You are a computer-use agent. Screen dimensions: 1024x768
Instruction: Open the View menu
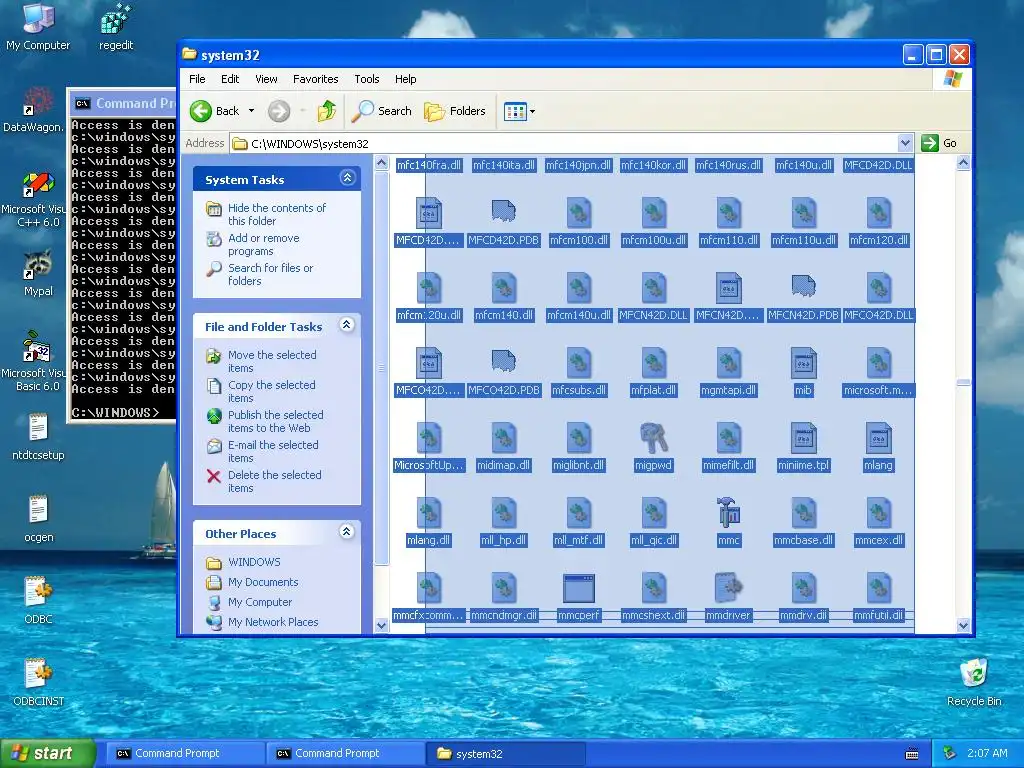pyautogui.click(x=266, y=79)
